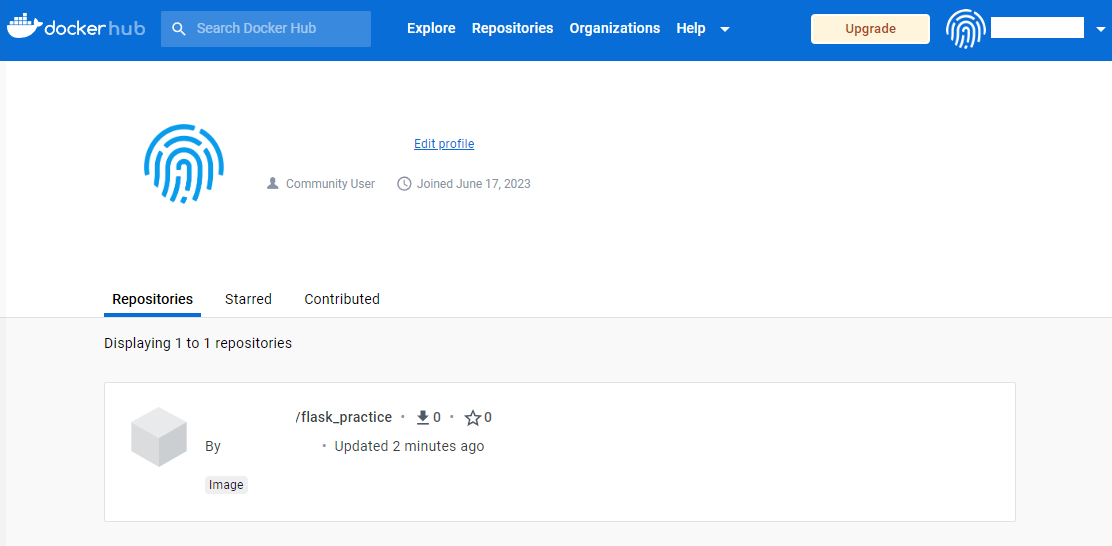The image size is (1112, 546).
Task: Click the download count icon
Action: tap(423, 418)
